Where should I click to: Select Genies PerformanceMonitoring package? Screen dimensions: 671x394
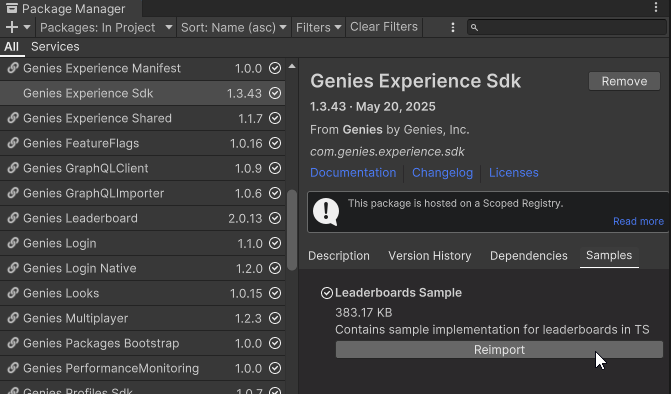(143, 368)
